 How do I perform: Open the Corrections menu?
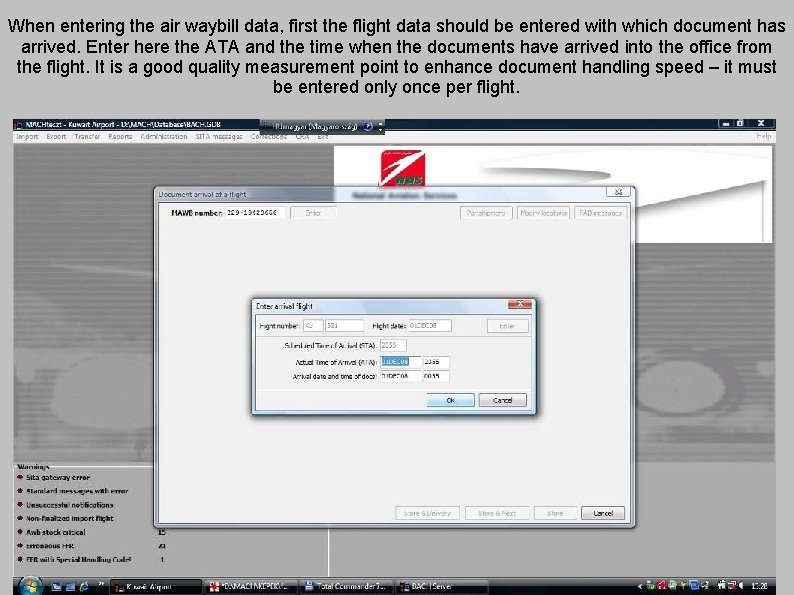coord(268,137)
